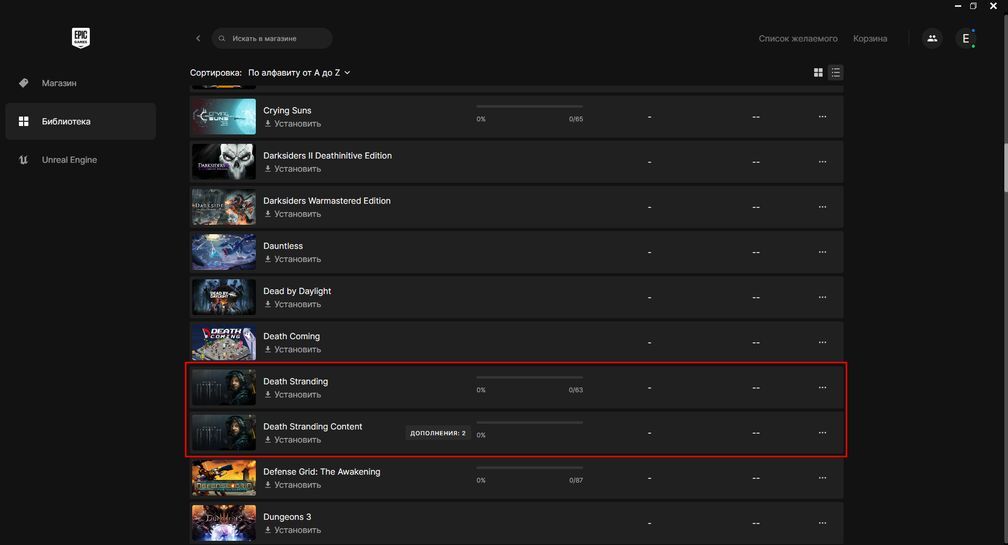This screenshot has width=1008, height=545.
Task: Switch to grid view layout
Action: coord(818,72)
